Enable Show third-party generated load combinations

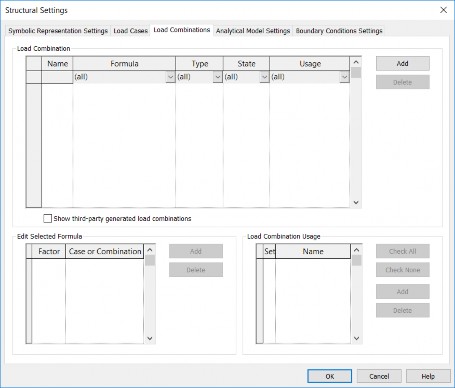coord(47,219)
